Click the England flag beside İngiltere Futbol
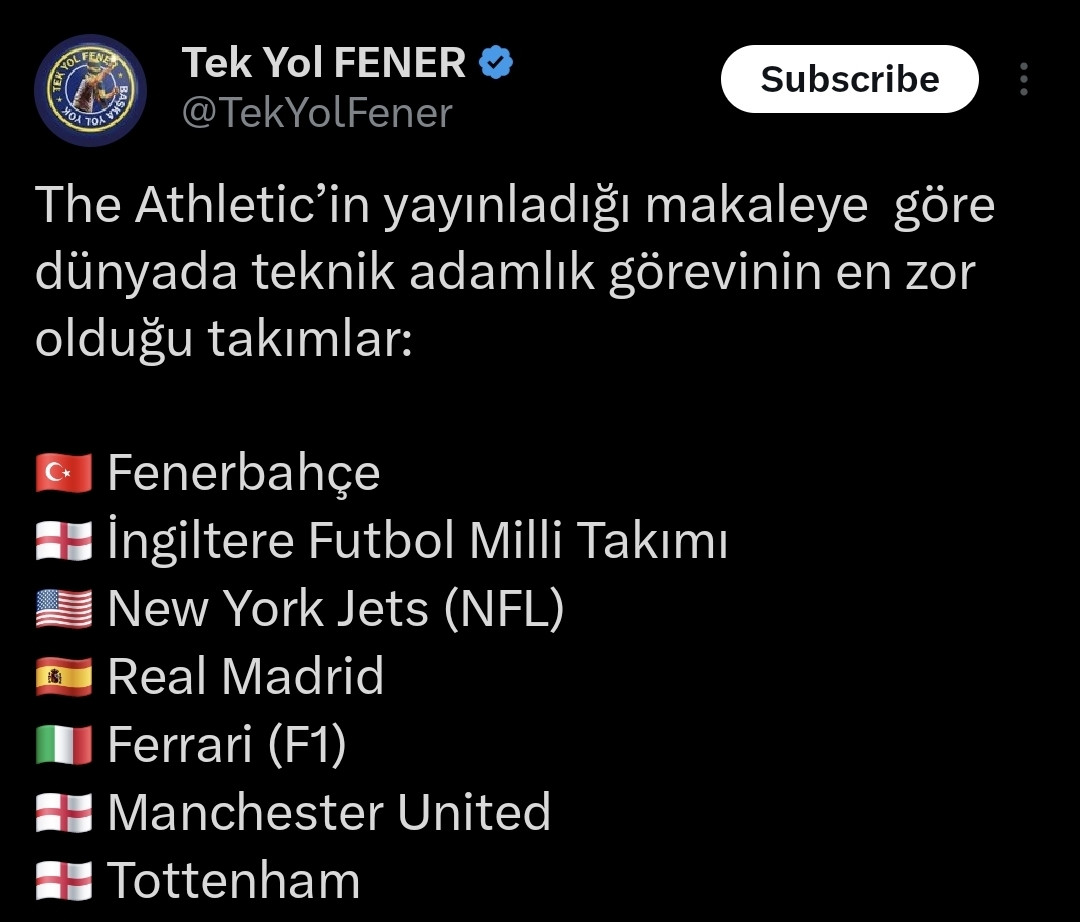 point(64,541)
